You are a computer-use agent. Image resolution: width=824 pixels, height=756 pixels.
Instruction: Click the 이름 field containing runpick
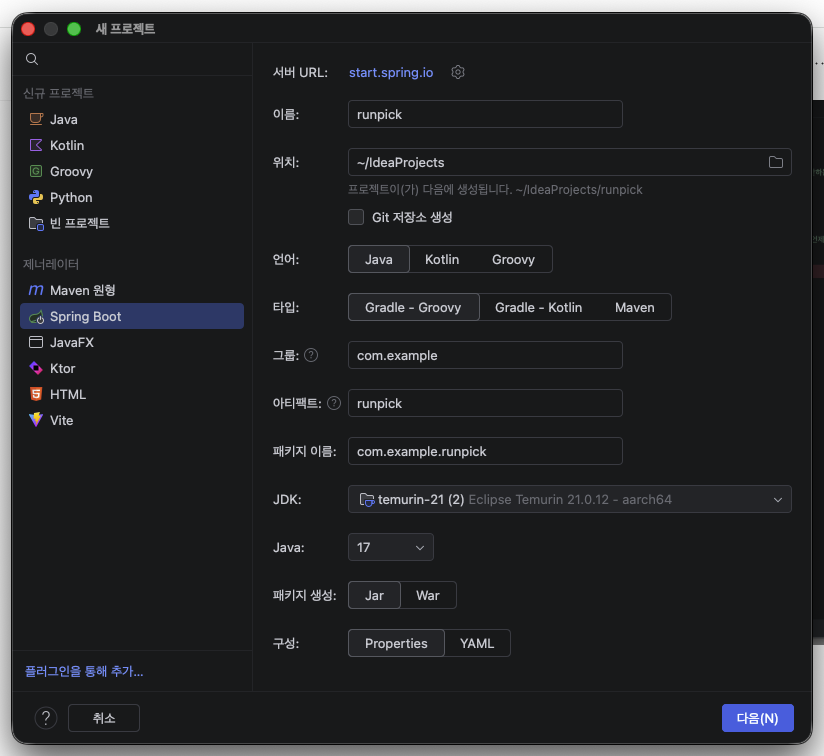[485, 114]
